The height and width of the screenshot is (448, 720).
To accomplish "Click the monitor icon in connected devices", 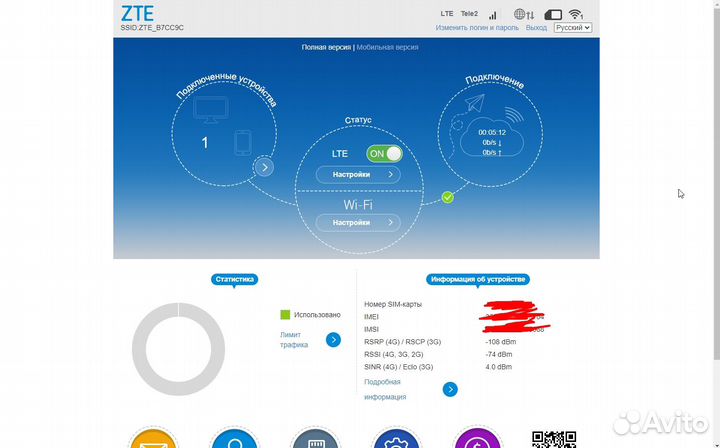I will tap(211, 110).
